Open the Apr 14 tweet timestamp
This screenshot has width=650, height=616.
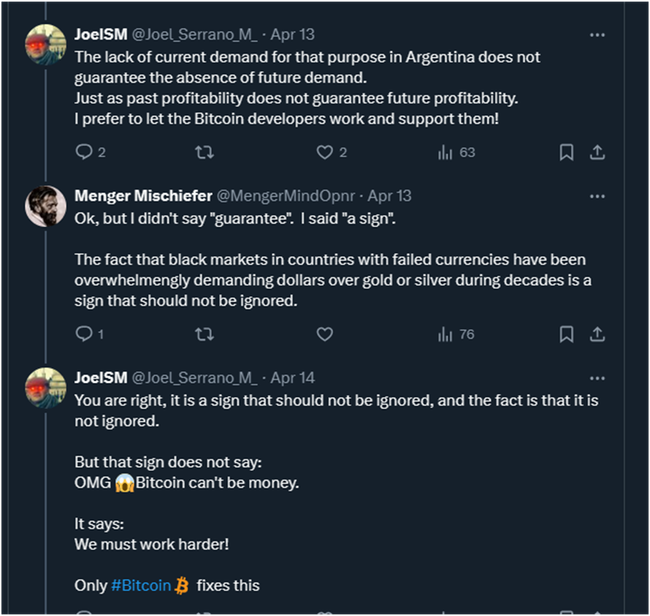pyautogui.click(x=293, y=378)
